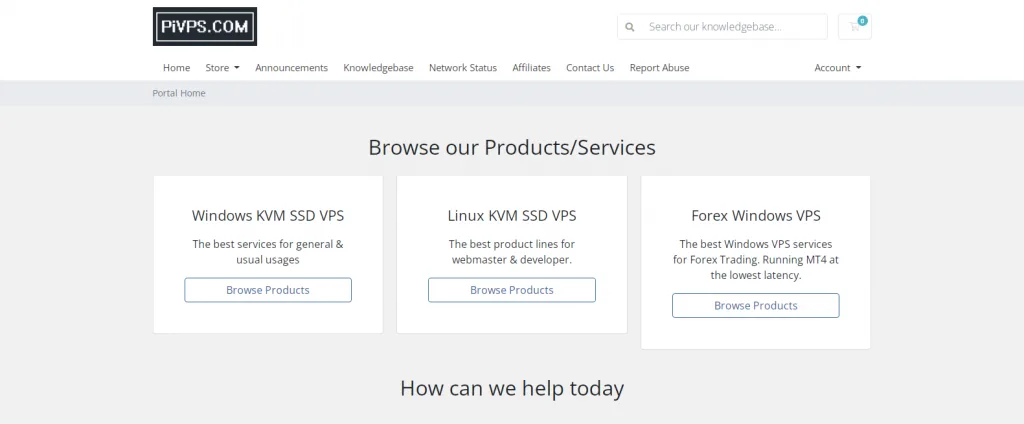Click the Forex Windows VPS title

point(756,216)
